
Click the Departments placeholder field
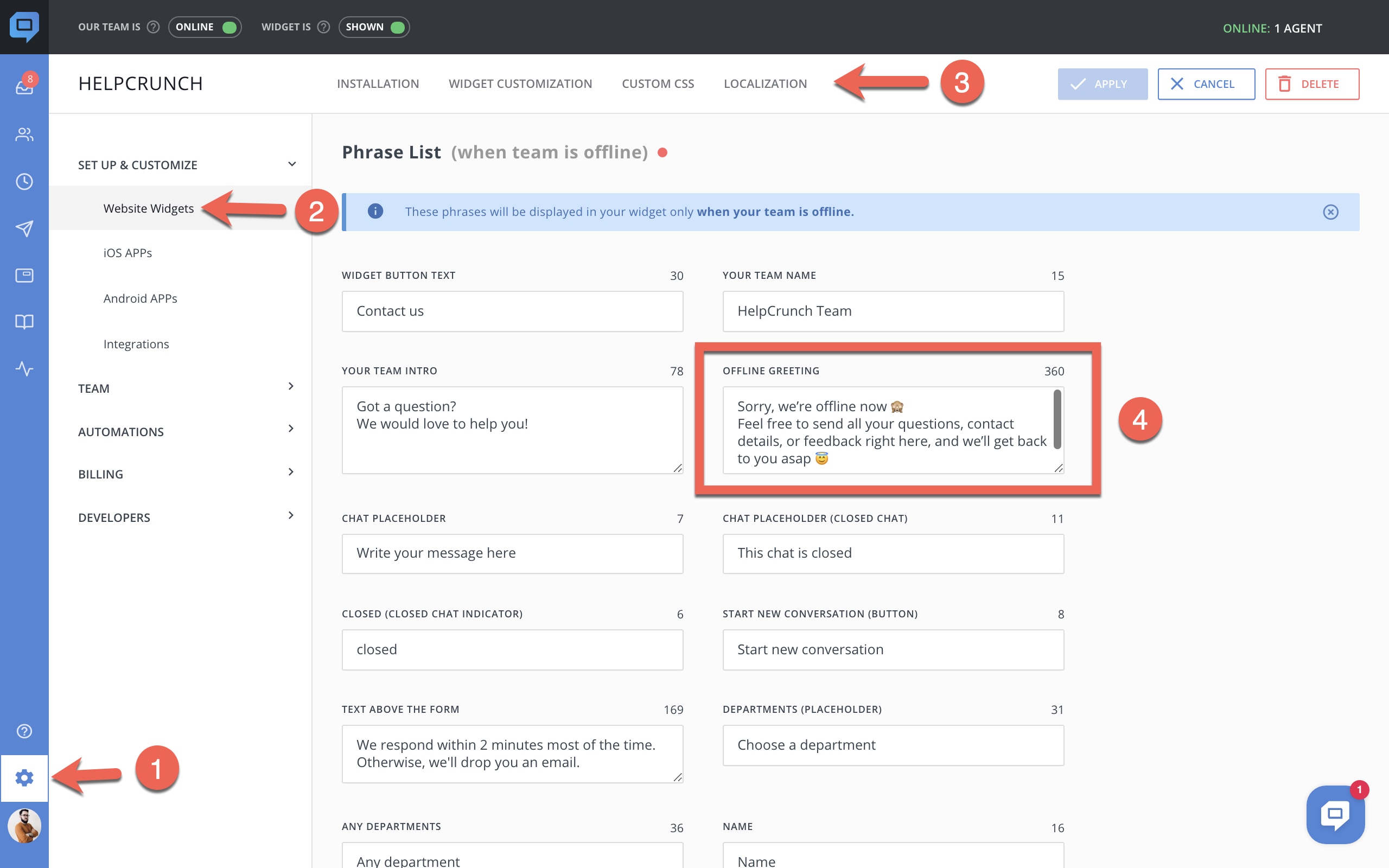tap(893, 745)
